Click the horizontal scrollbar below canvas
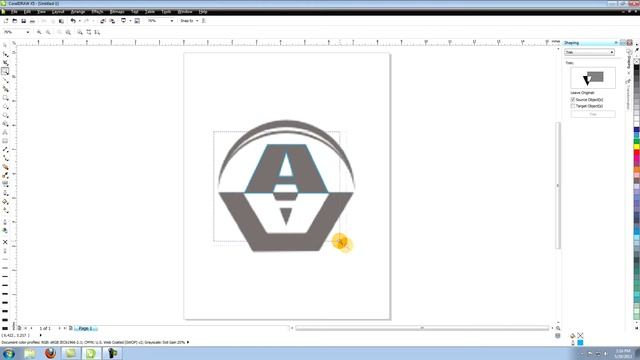The height and width of the screenshot is (360, 640). [x=422, y=328]
